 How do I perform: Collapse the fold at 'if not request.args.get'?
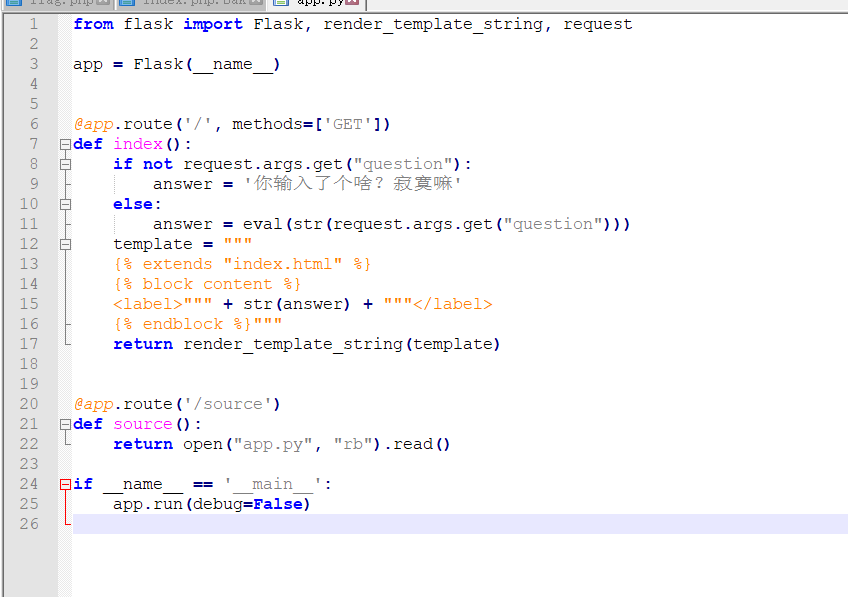(x=65, y=164)
